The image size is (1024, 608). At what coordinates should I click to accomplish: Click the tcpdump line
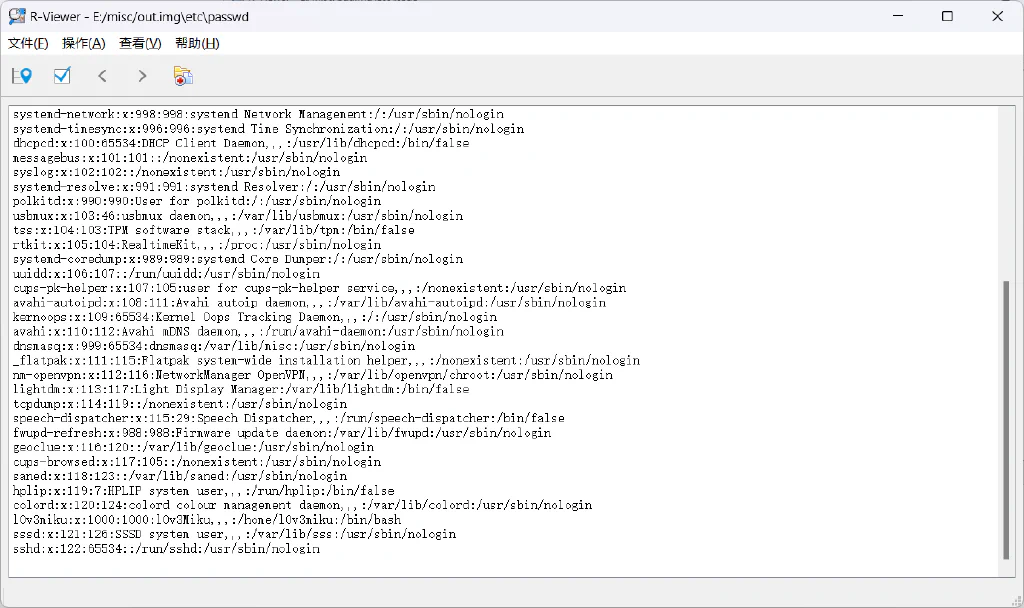[x=180, y=404]
